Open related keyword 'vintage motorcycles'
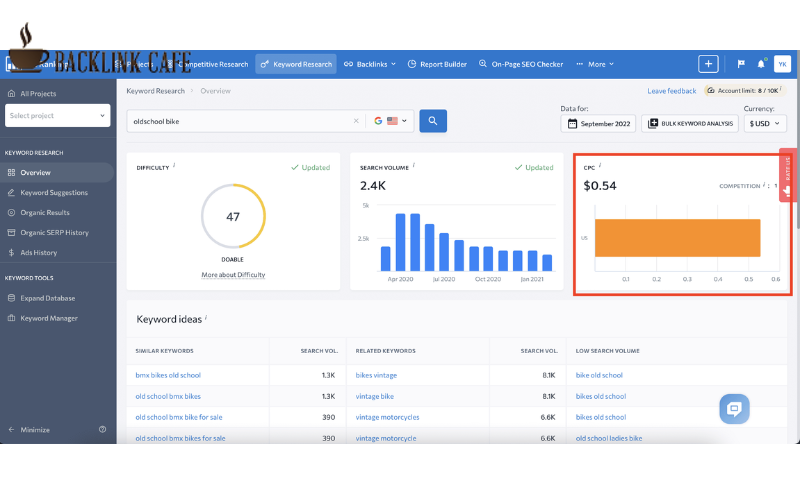Screen dimensions: 800x500 [x=387, y=417]
